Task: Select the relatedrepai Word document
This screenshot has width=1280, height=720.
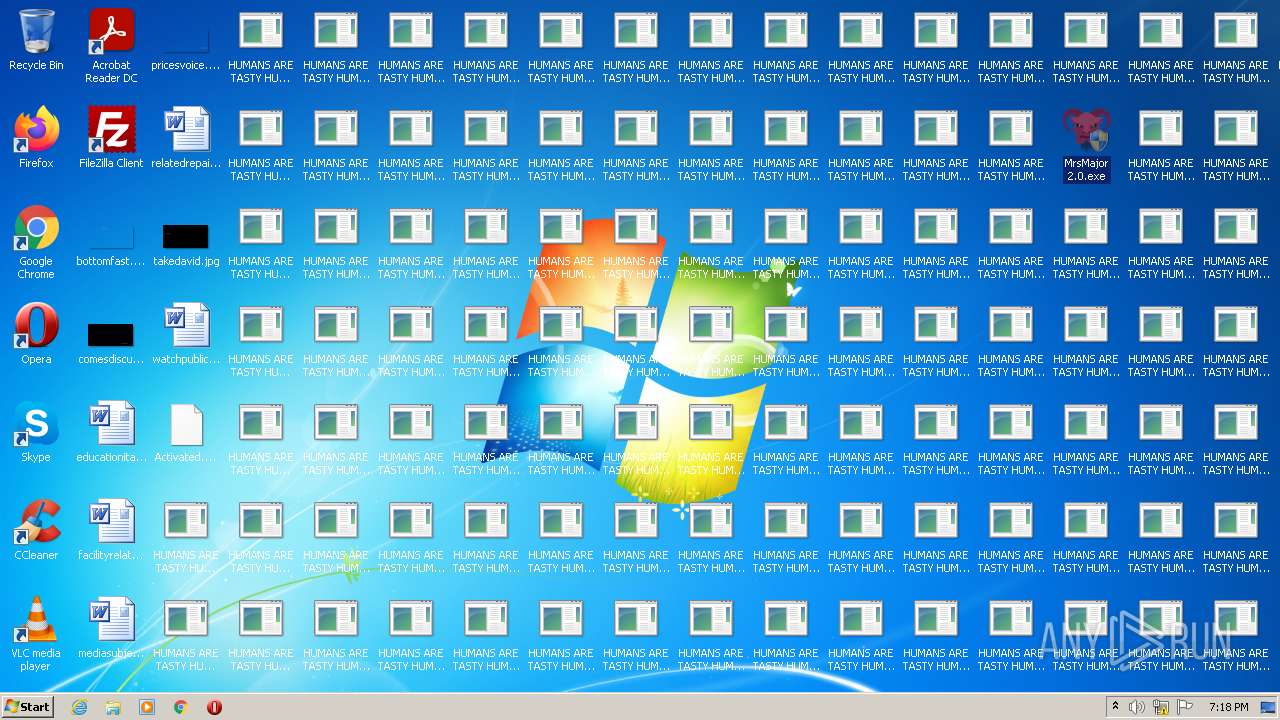Action: point(186,138)
